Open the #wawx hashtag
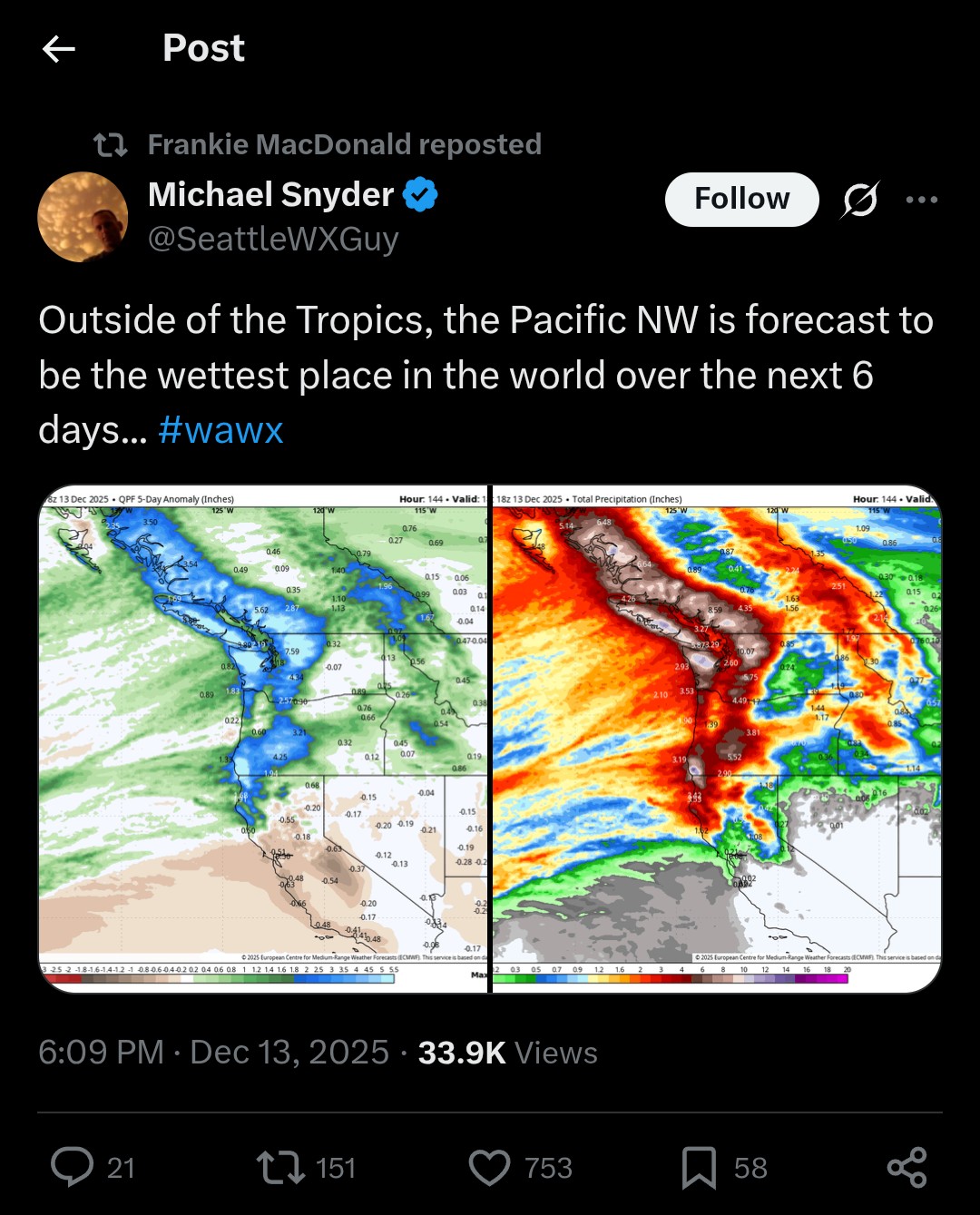 click(x=220, y=430)
